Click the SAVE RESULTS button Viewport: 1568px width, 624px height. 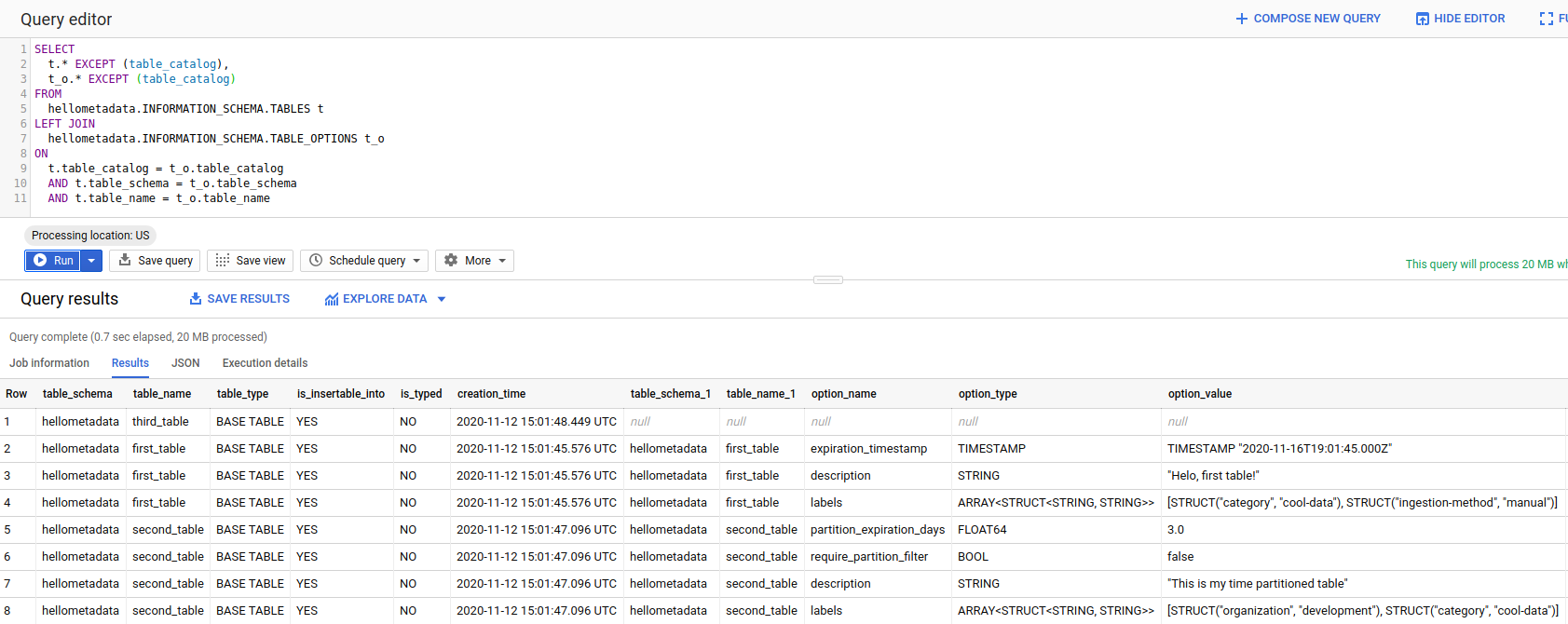coord(239,299)
